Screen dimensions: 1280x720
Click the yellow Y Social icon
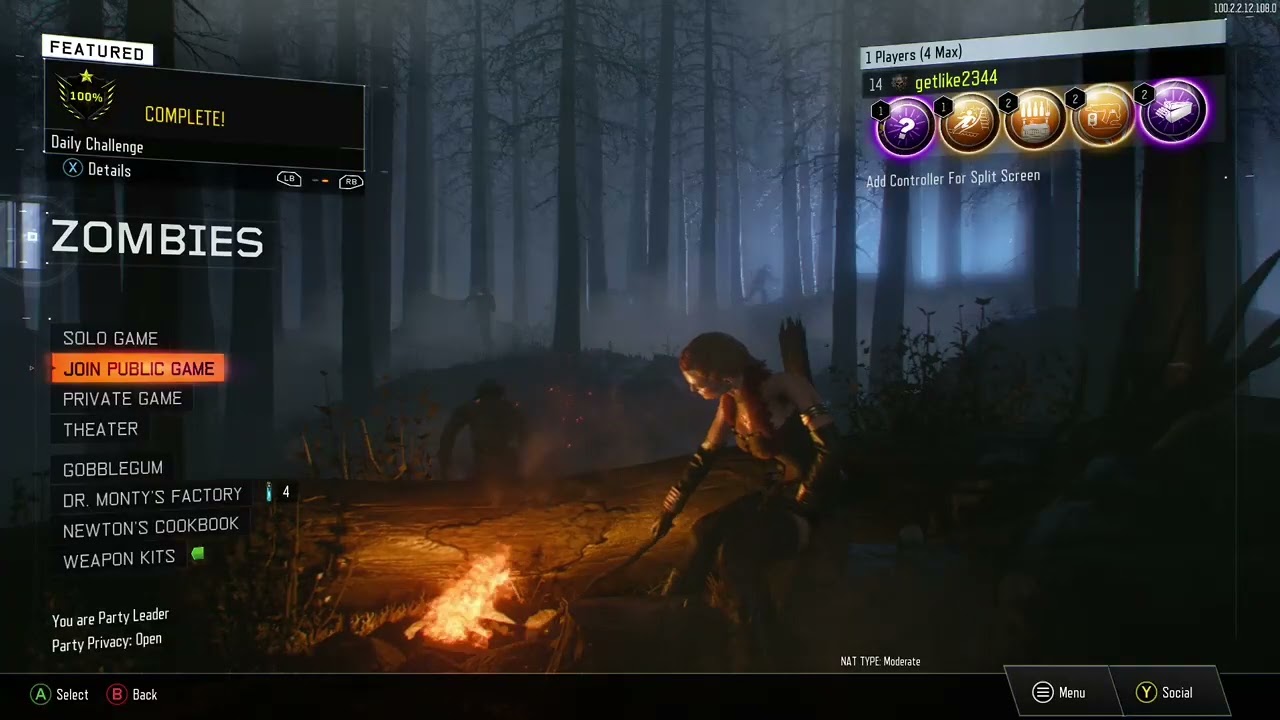coord(1146,692)
